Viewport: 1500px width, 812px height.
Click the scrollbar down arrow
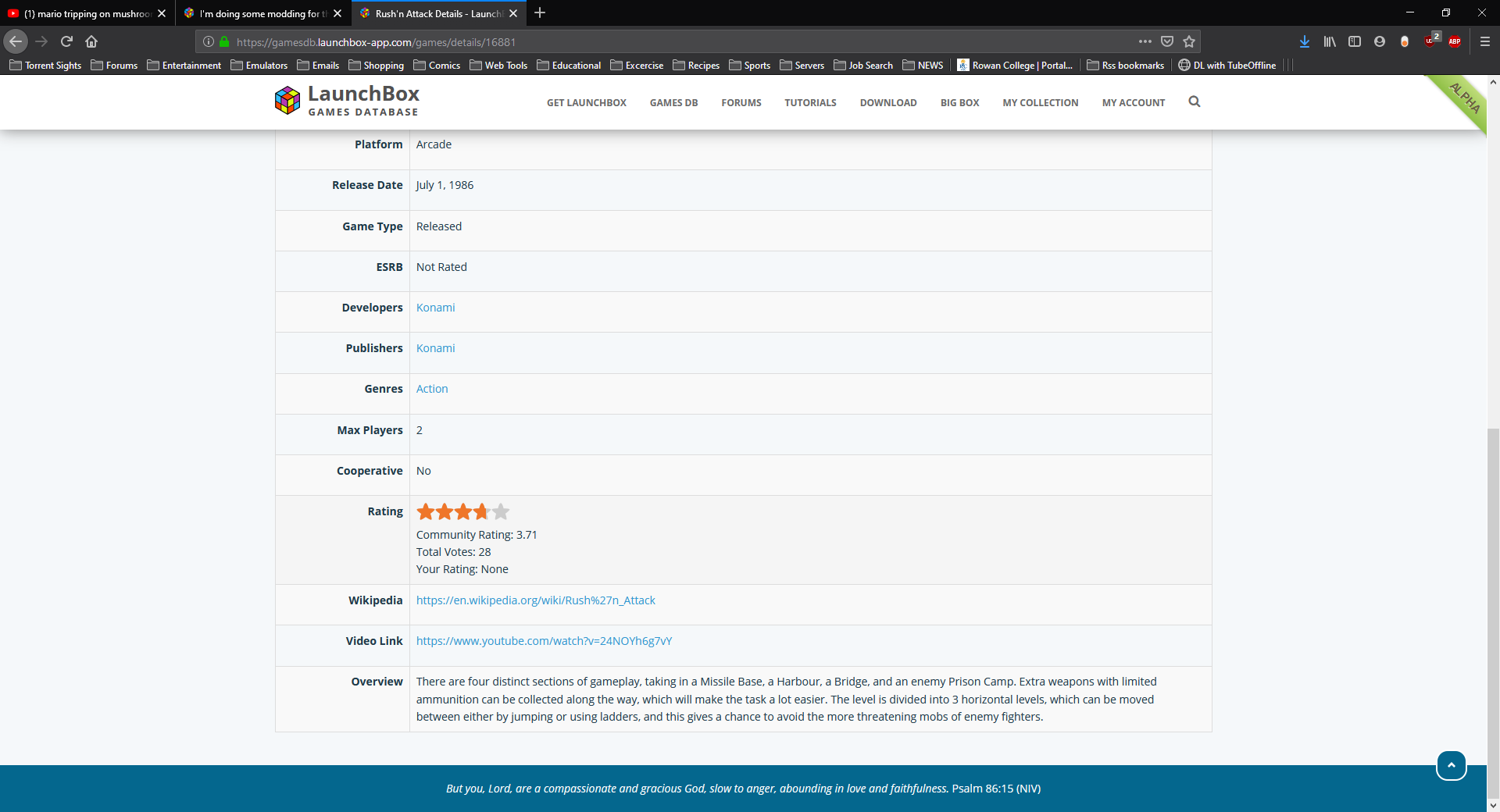[1493, 805]
